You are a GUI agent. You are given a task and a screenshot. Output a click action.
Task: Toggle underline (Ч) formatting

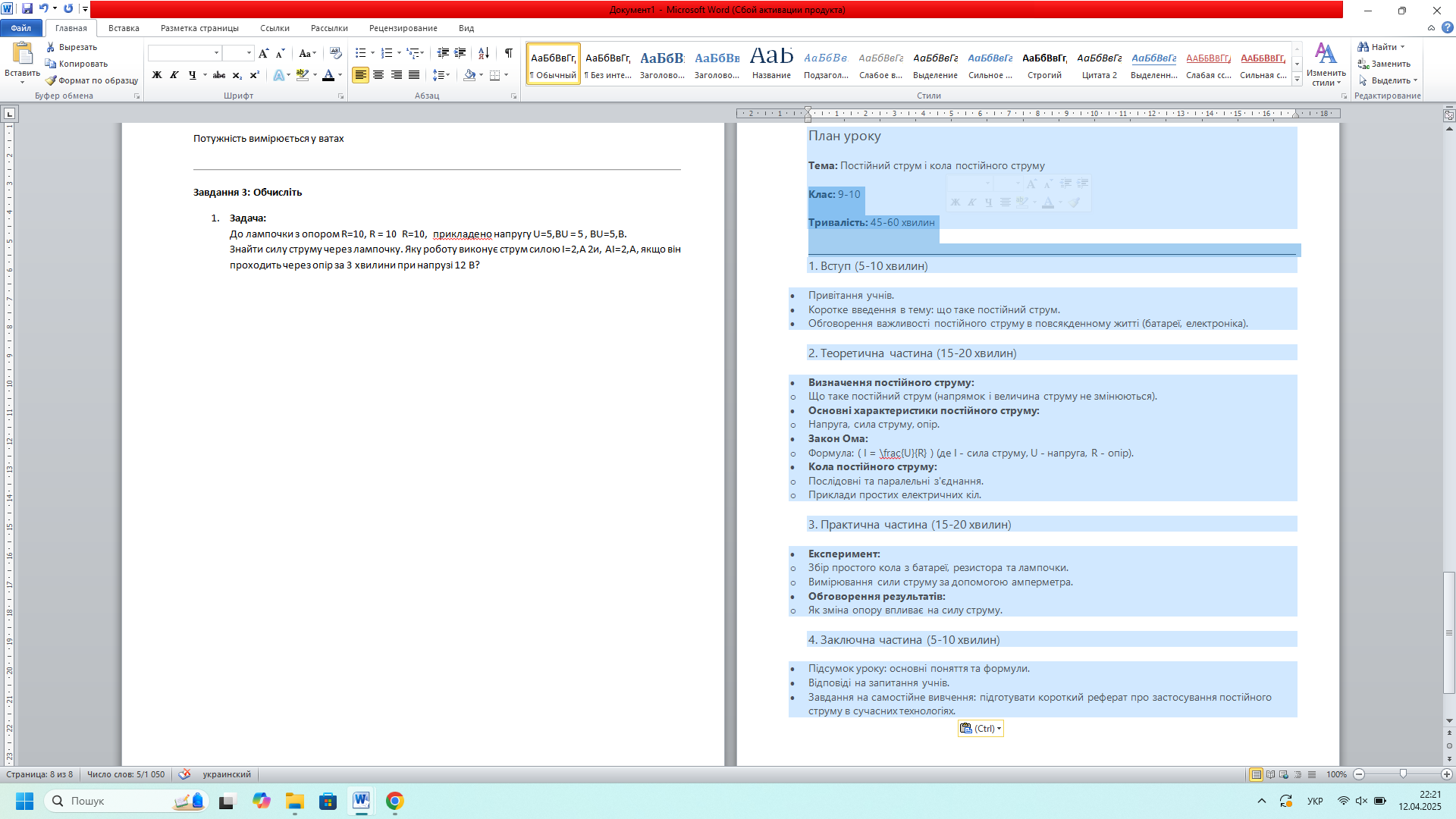[193, 75]
